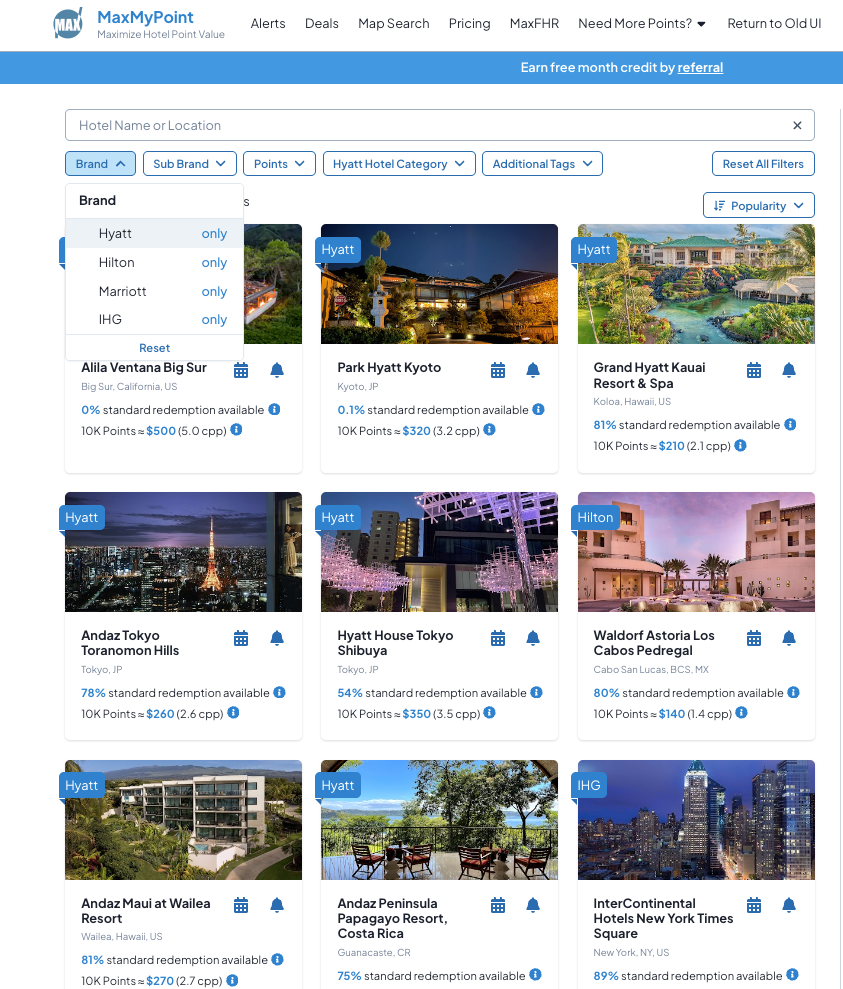Click the Reset All Filters button

762,164
